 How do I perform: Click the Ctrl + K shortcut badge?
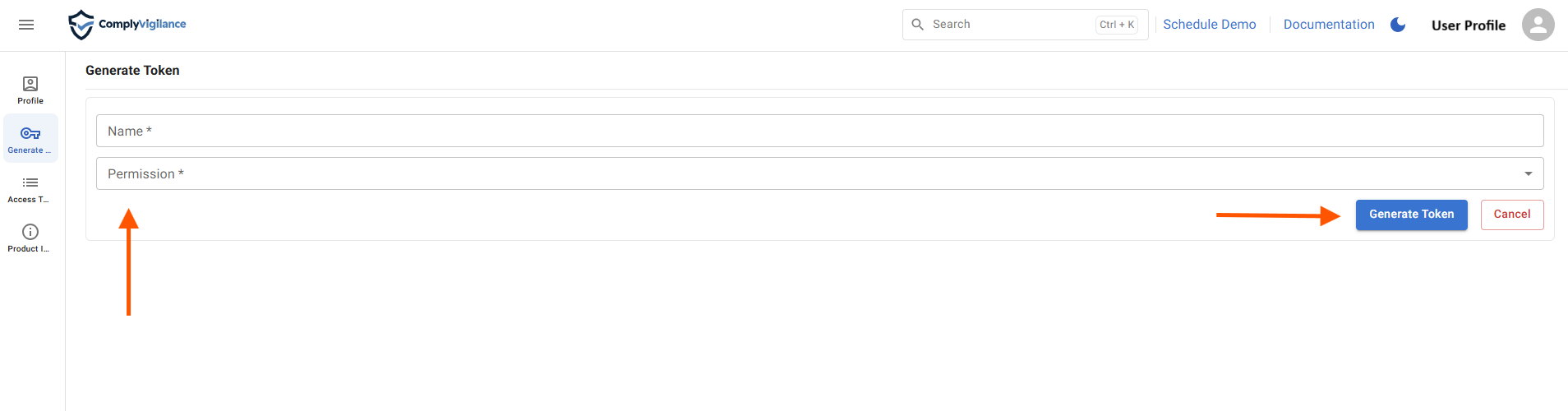point(1117,25)
